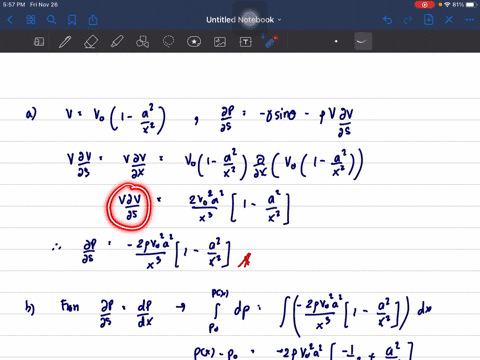Bookmark the current page
This screenshot has width=480, height=360.
(x=72, y=20)
